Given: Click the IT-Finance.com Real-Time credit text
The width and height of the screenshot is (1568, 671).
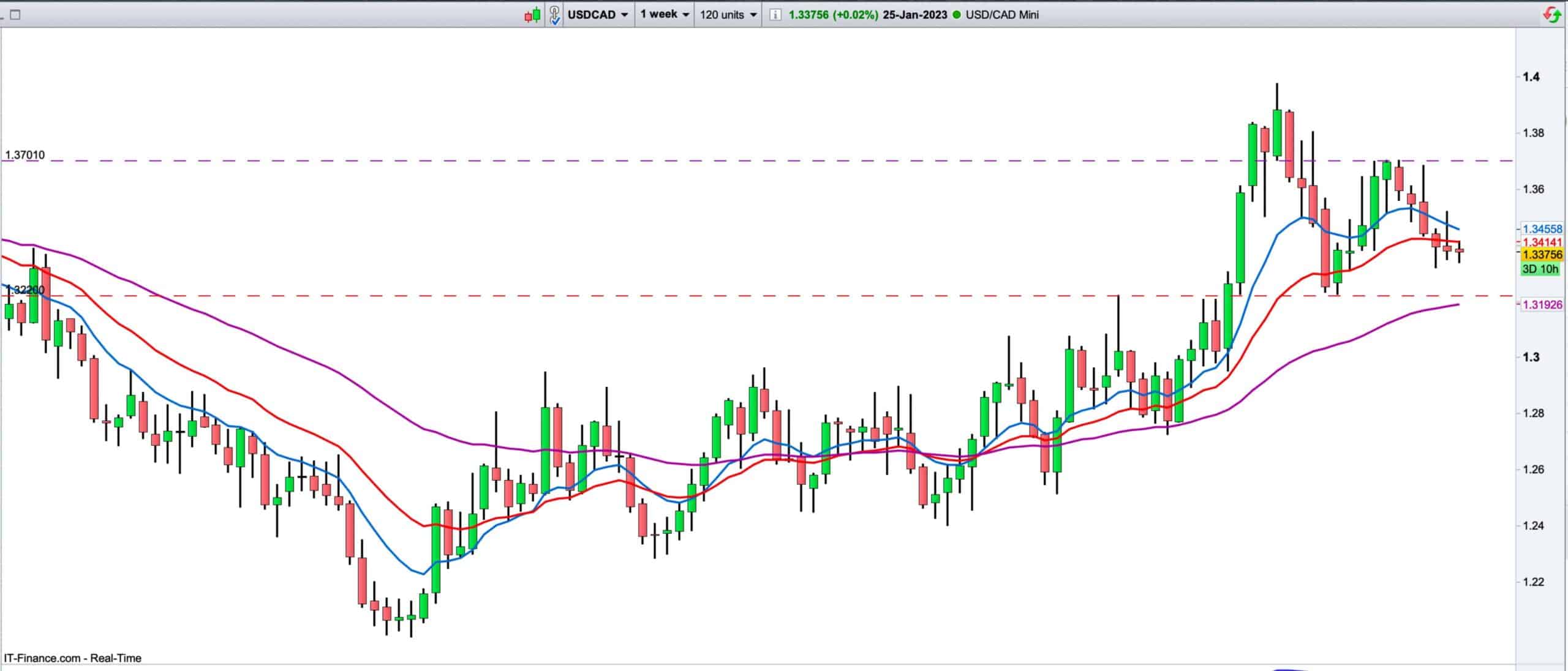Looking at the screenshot, I should point(72,658).
